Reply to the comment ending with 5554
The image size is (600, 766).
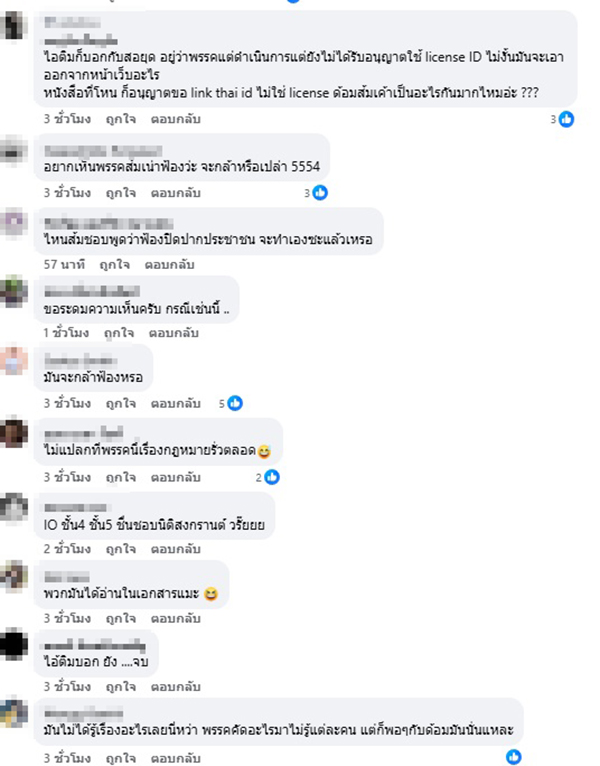click(x=175, y=193)
